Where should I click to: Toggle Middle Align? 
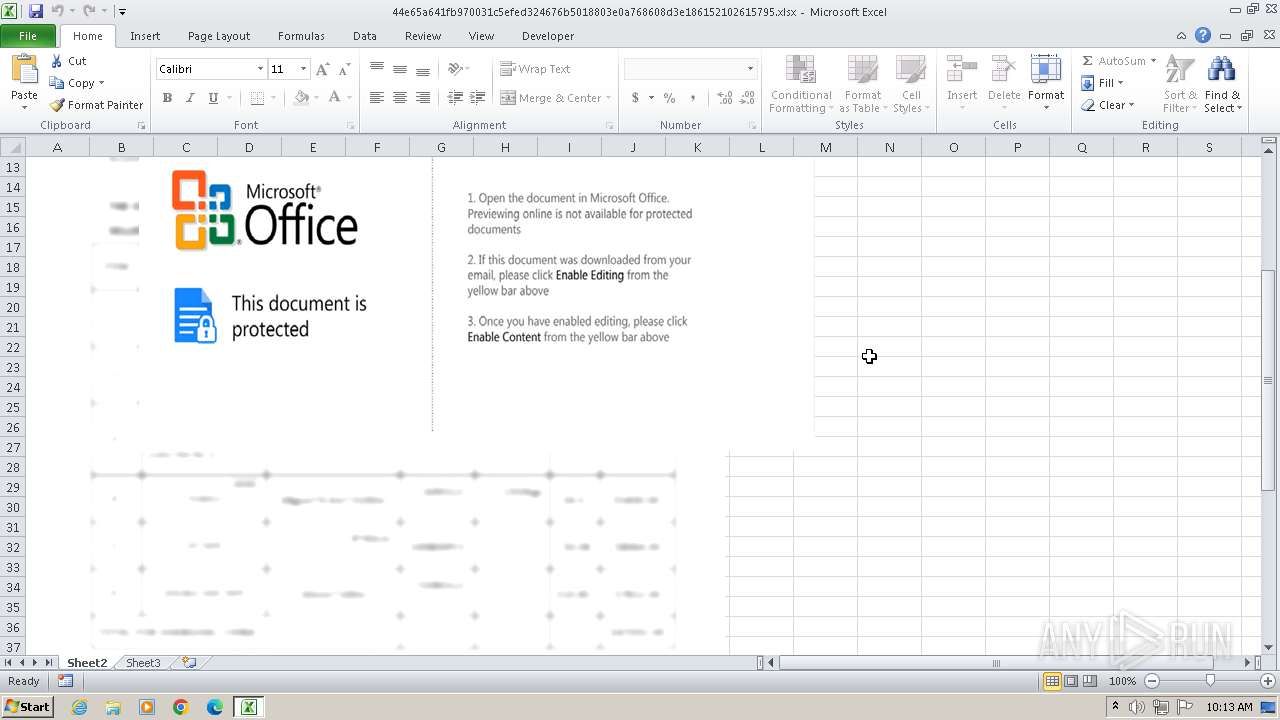[x=400, y=69]
